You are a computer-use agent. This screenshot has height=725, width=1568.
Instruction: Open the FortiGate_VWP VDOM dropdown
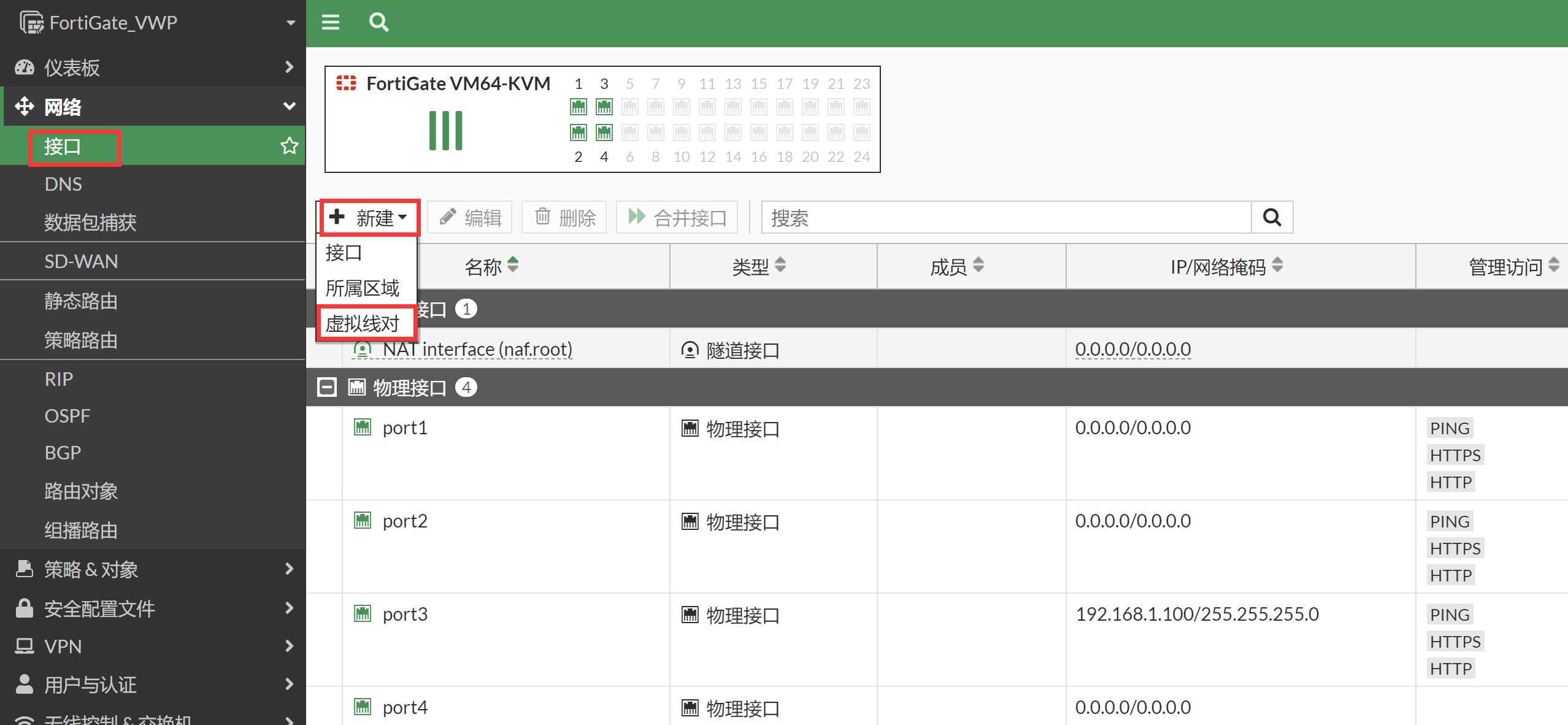tap(291, 23)
